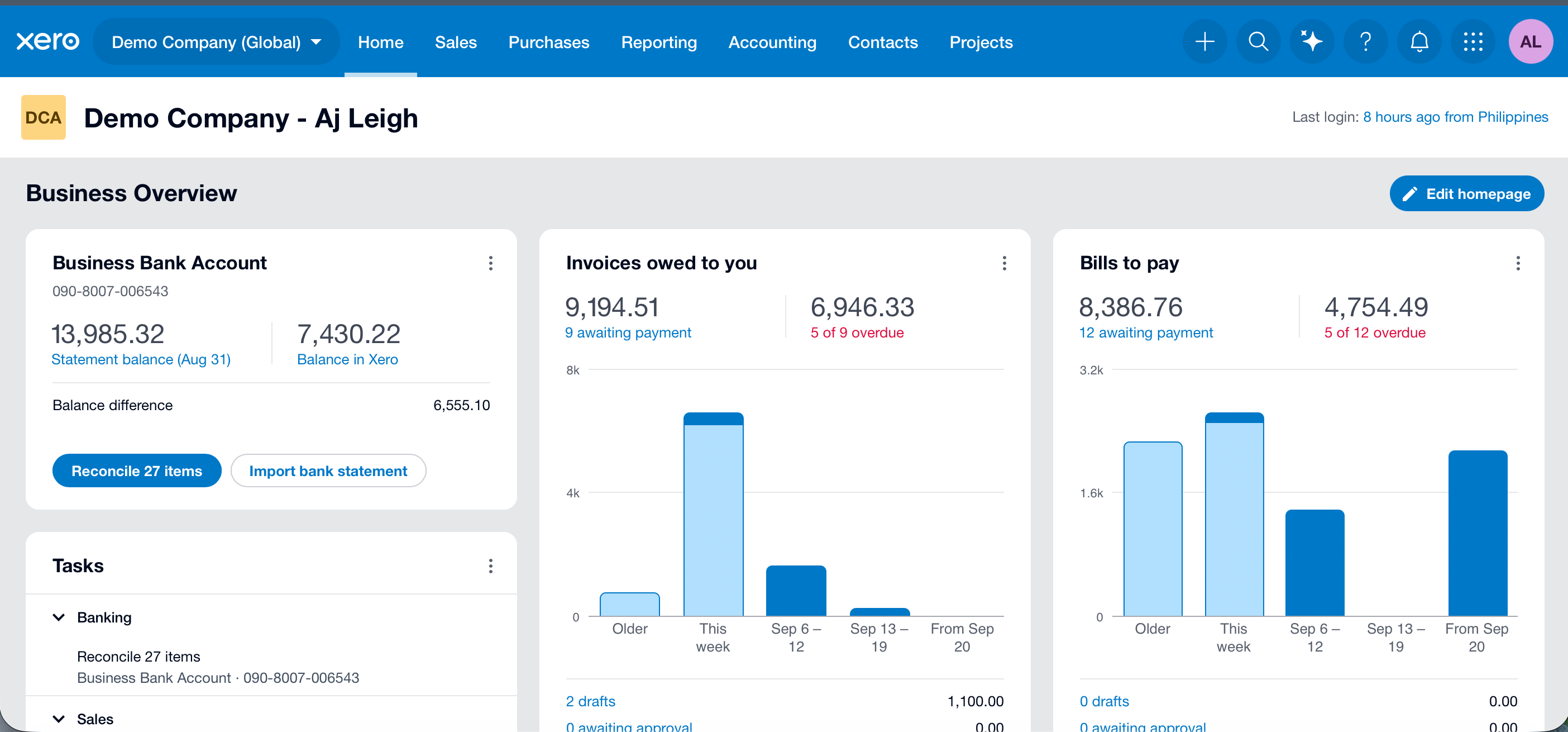Open Tasks widget options menu

tap(491, 567)
